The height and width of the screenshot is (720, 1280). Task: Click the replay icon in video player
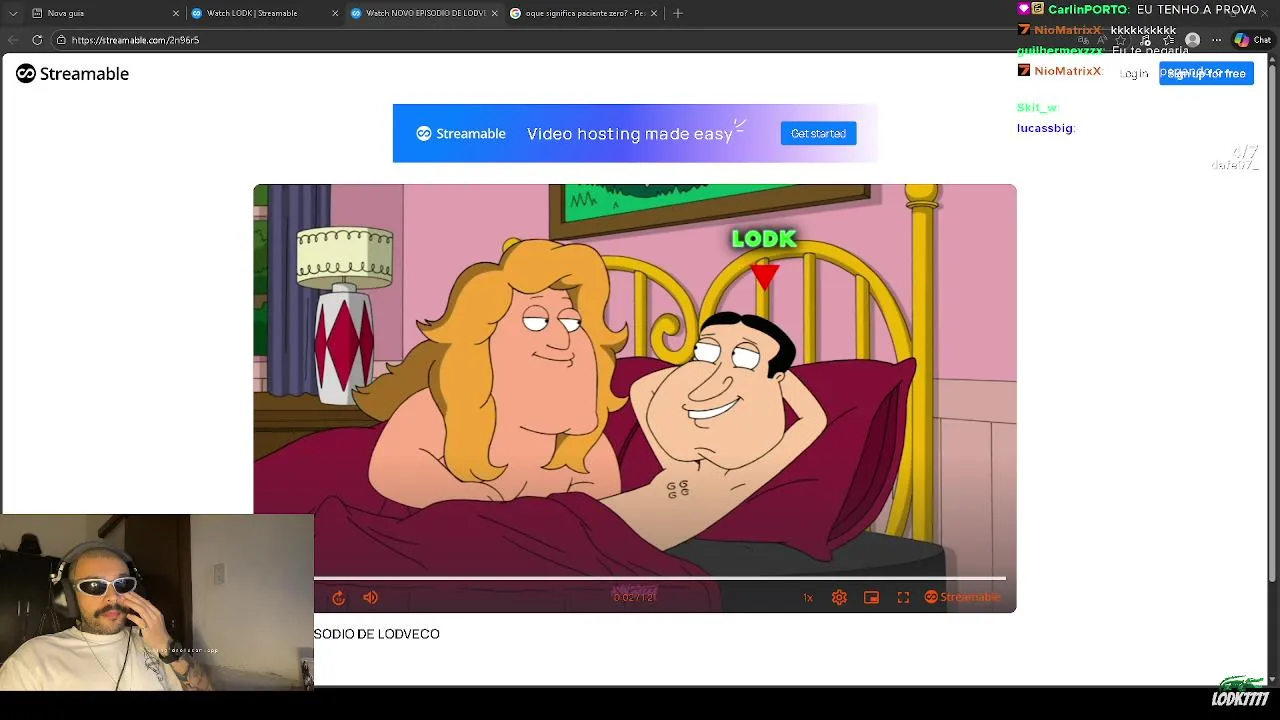(x=338, y=598)
